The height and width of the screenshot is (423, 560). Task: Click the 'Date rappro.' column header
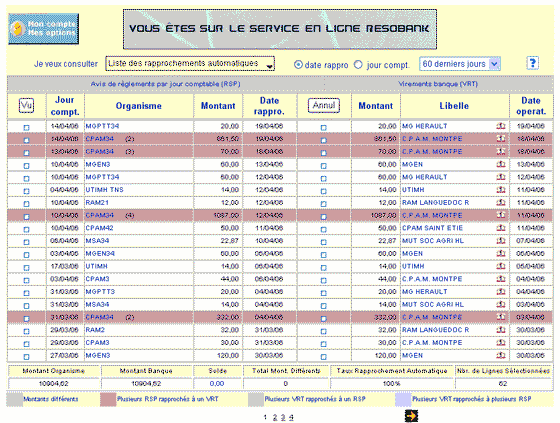[269, 106]
